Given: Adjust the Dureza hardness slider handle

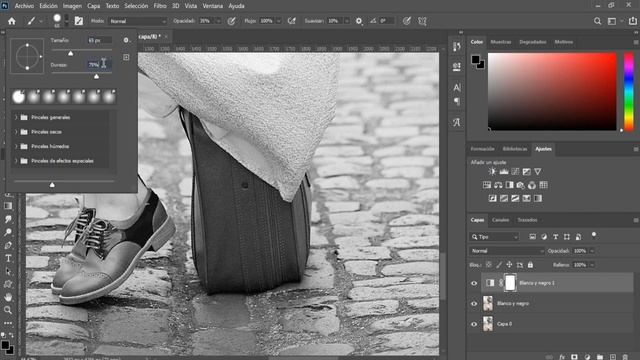Looking at the screenshot, I should tap(96, 76).
